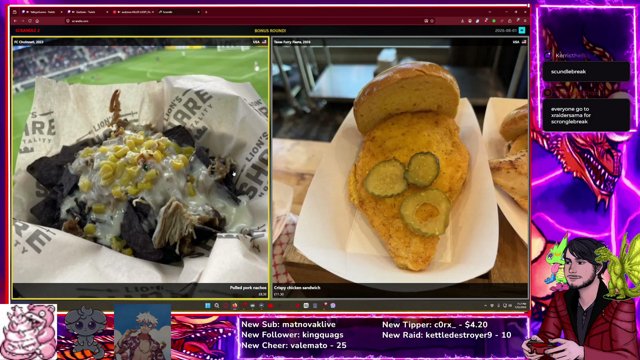Viewport: 640px width, 360px height.
Task: Click the 'Crispy chicken sandwich' caption
Action: point(297,288)
